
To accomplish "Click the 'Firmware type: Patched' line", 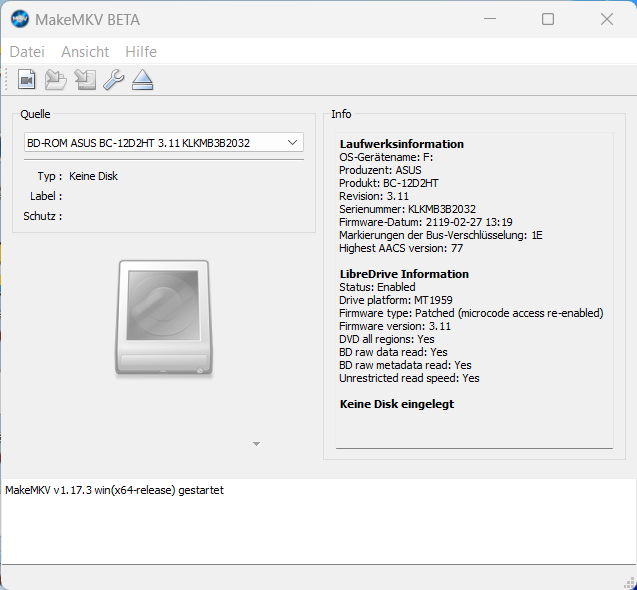I will click(x=471, y=313).
